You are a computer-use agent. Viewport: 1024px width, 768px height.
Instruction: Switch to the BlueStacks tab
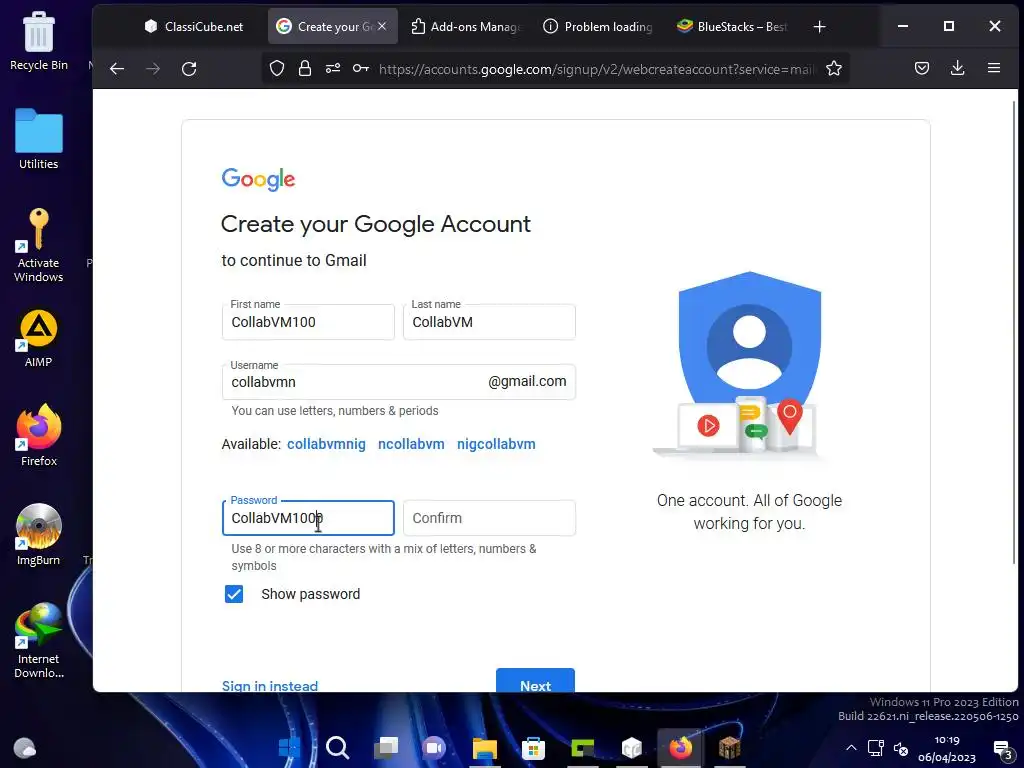tap(731, 27)
